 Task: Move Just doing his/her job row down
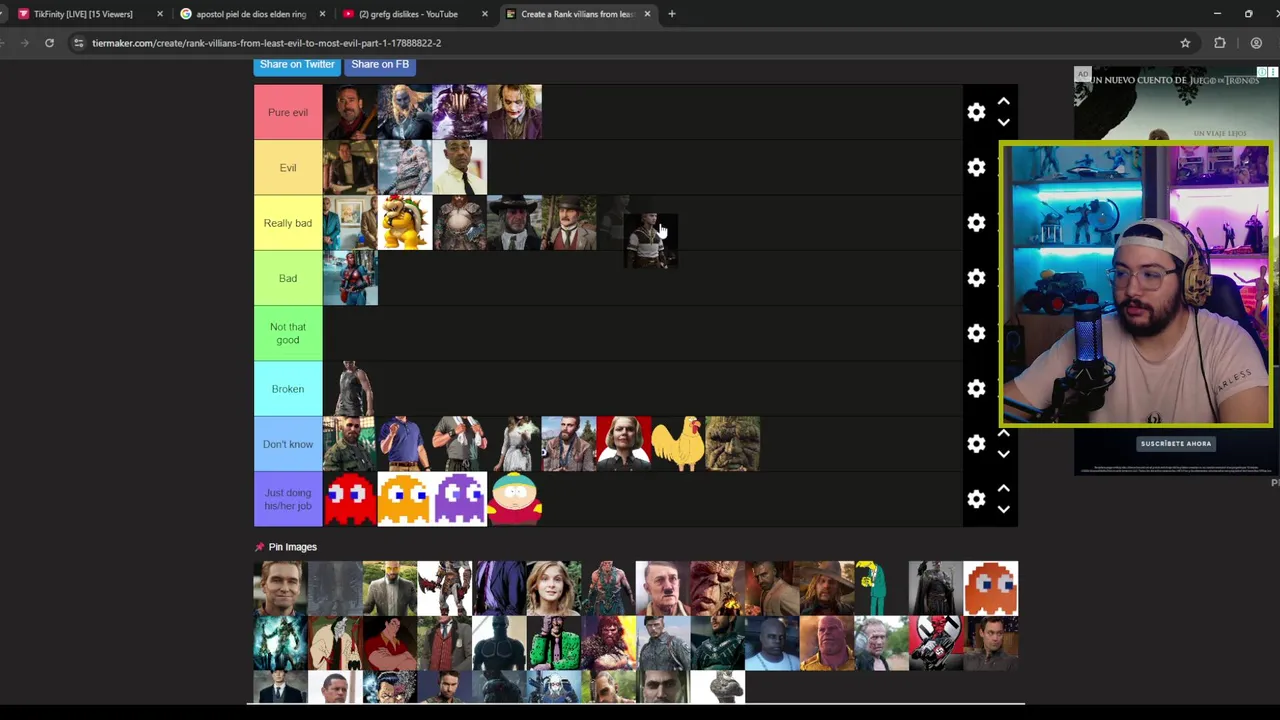click(1003, 509)
